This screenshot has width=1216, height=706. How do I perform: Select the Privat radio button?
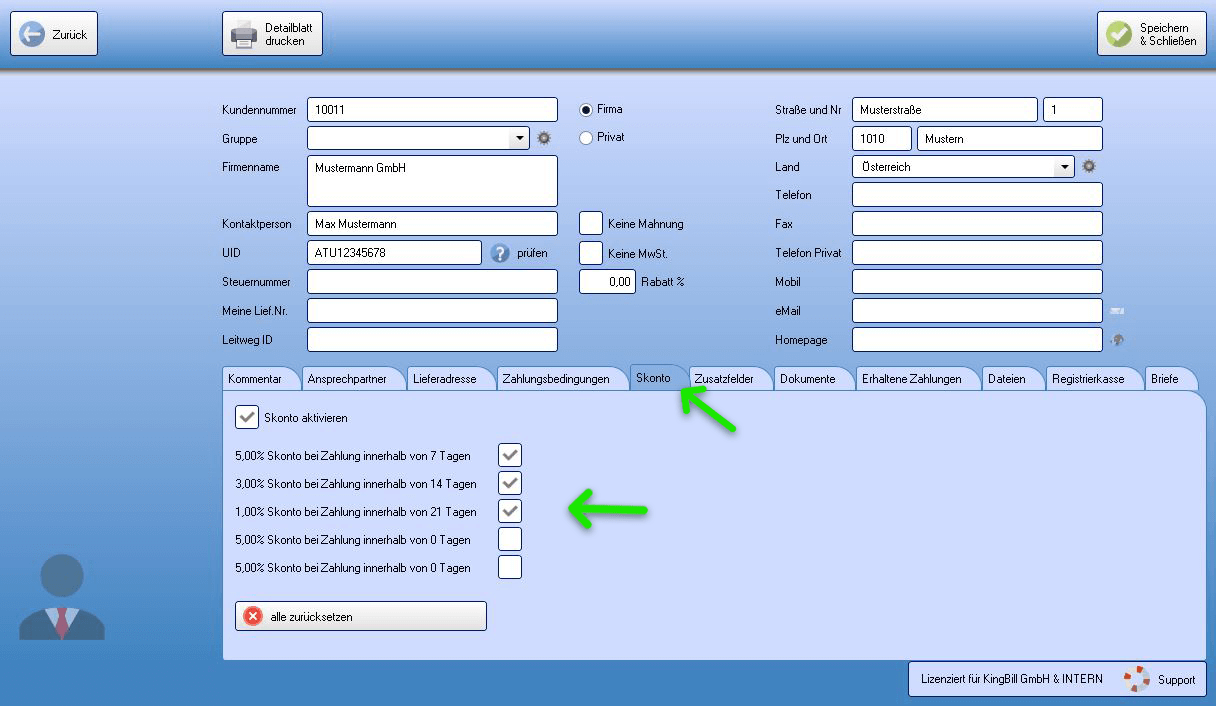586,138
